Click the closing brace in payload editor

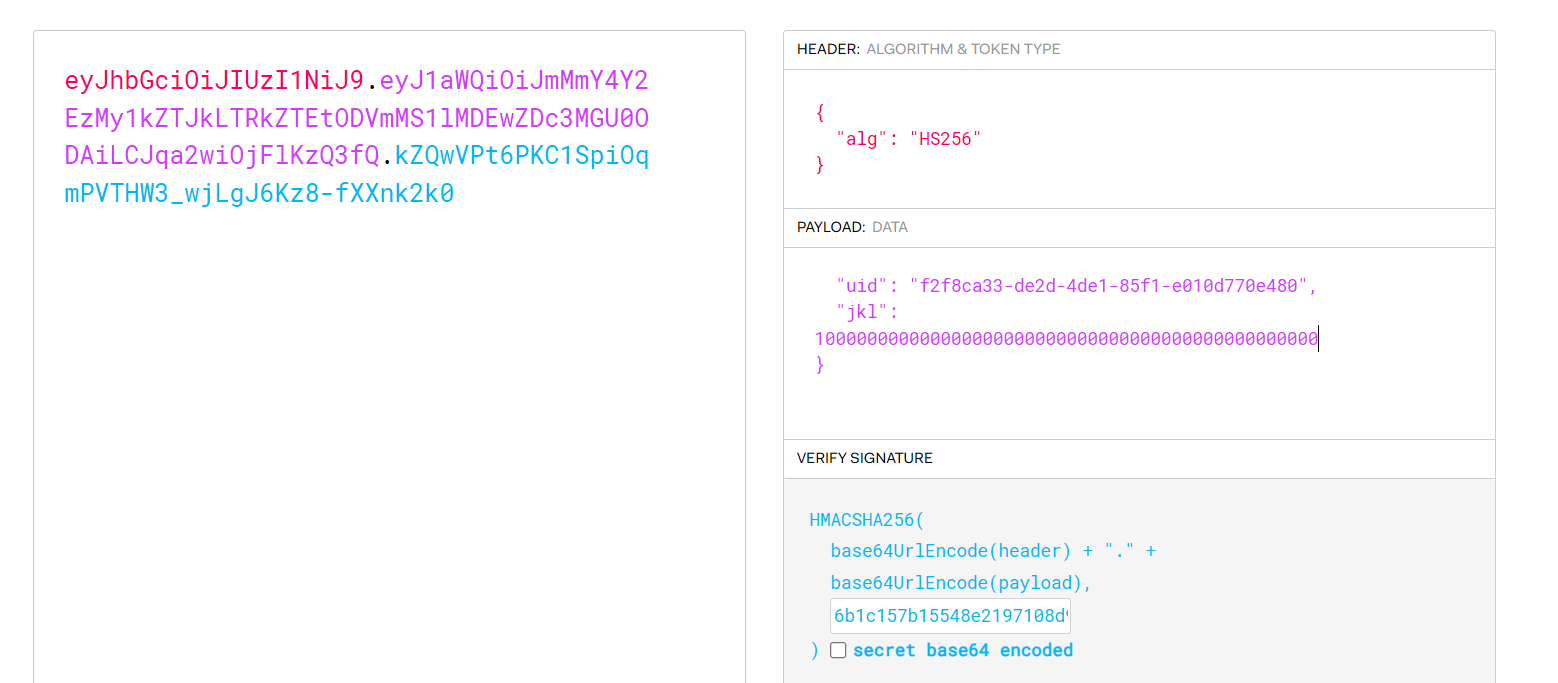(x=820, y=366)
